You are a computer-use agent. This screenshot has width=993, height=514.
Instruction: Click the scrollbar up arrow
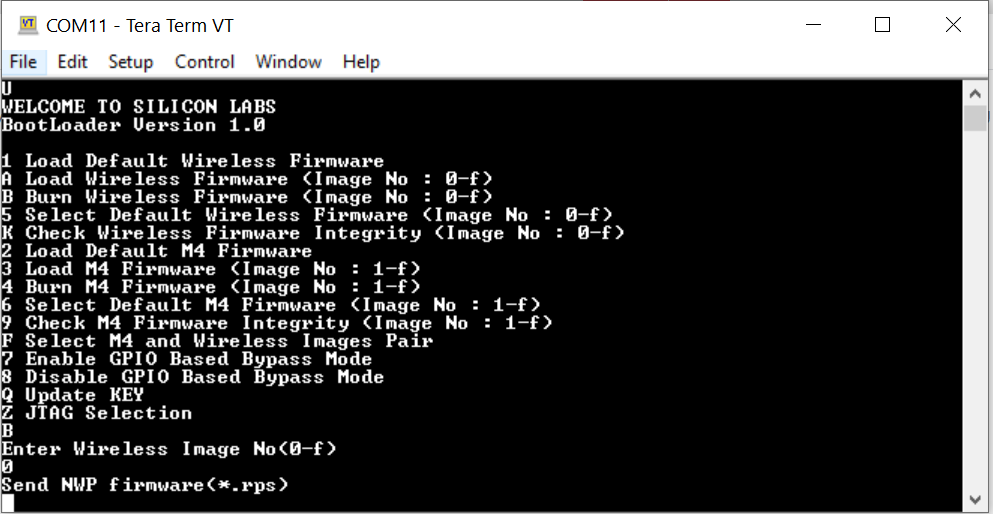click(975, 94)
